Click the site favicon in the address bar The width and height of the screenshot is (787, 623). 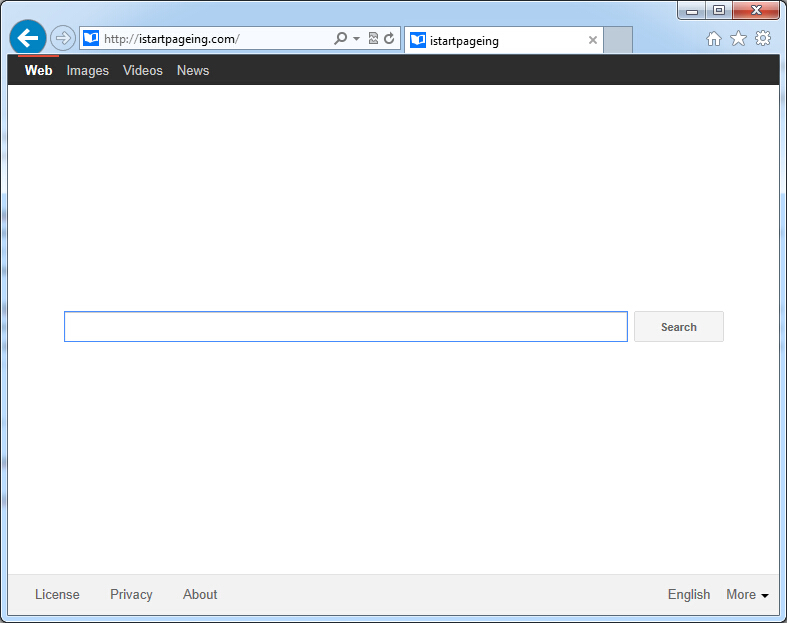click(x=91, y=38)
